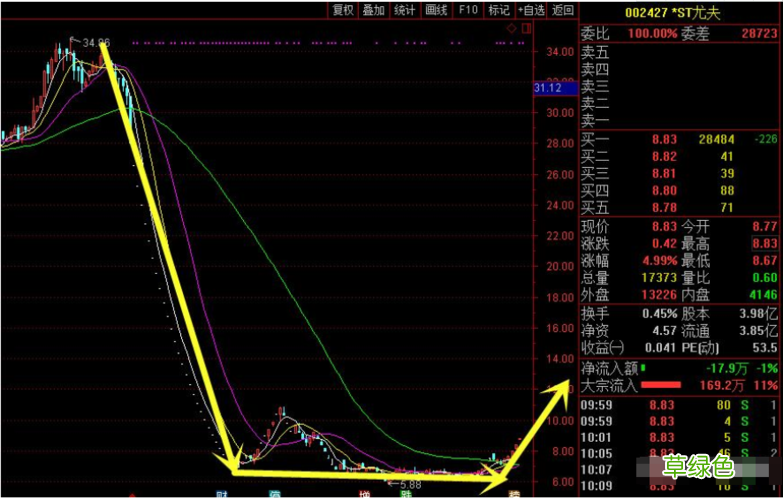Open F10 company information
Screen dimensions: 783x500
pyautogui.click(x=467, y=10)
